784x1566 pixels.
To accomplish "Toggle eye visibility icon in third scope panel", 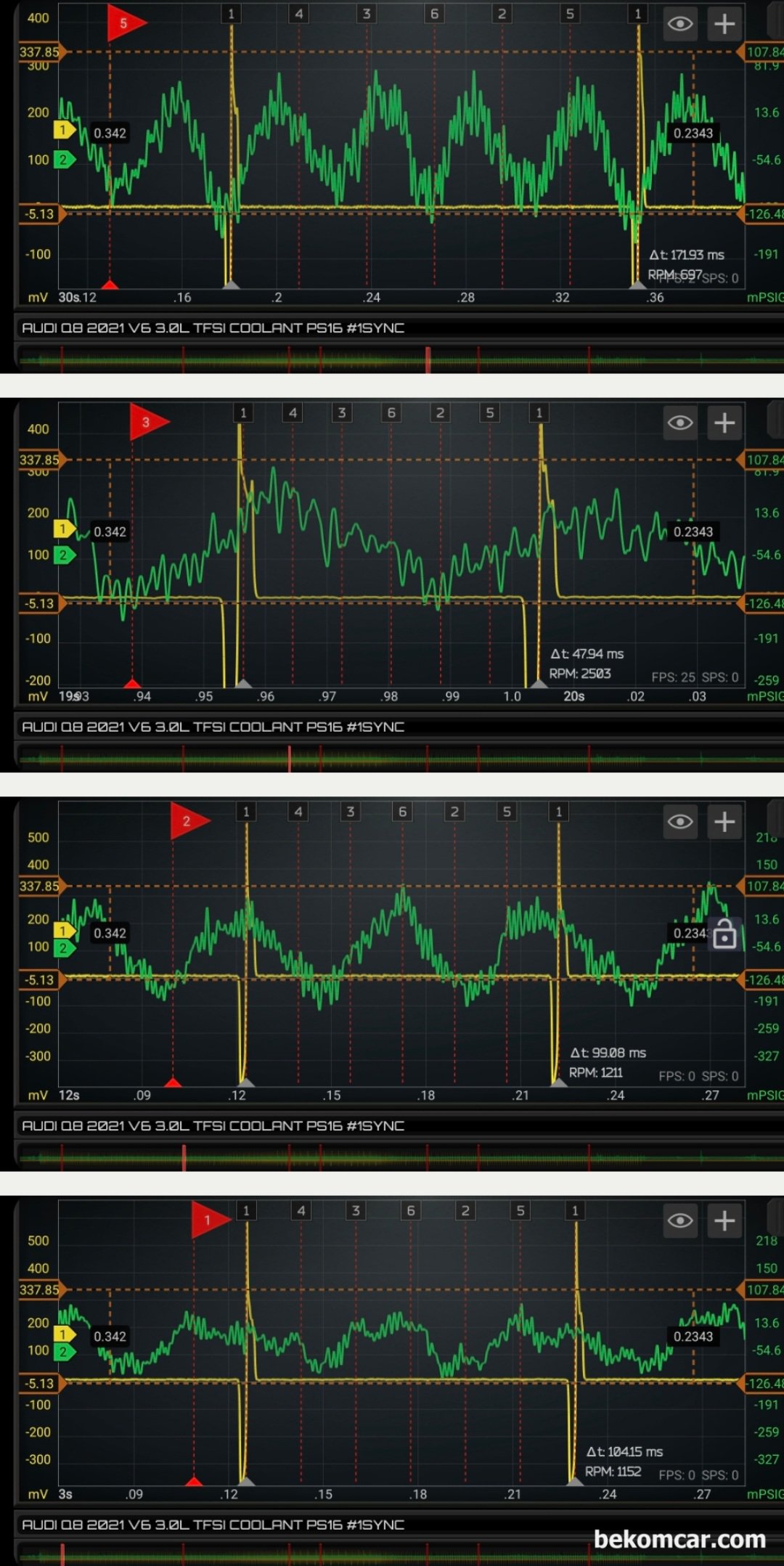I will pyautogui.click(x=680, y=821).
